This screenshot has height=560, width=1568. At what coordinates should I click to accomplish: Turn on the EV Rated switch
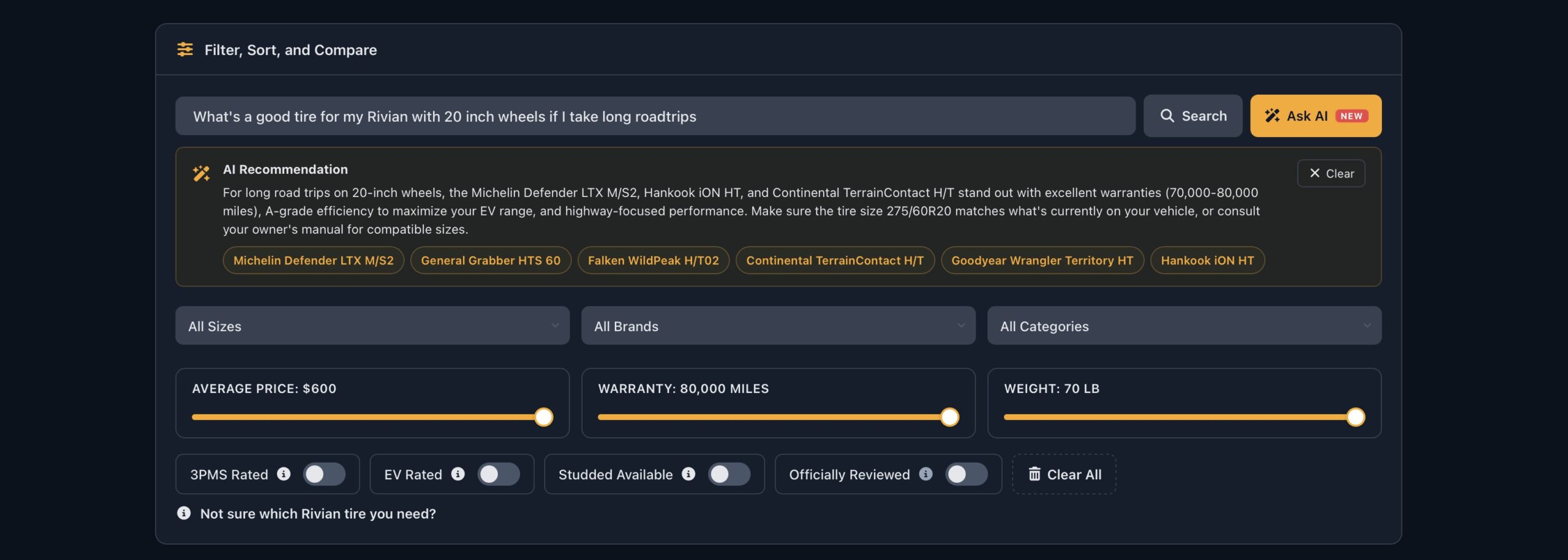pyautogui.click(x=499, y=474)
